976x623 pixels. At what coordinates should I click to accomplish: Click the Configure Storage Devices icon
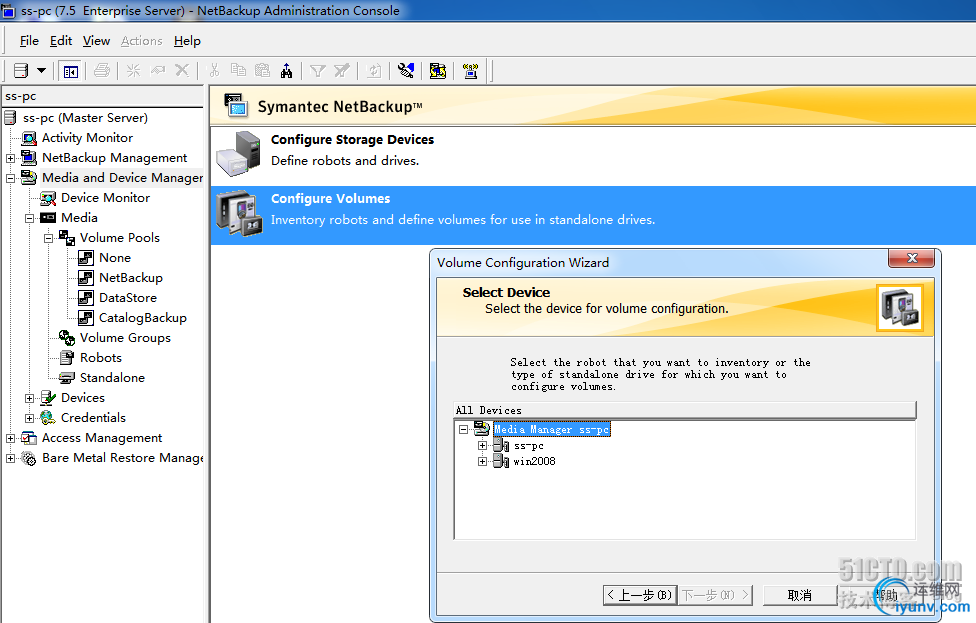(239, 153)
